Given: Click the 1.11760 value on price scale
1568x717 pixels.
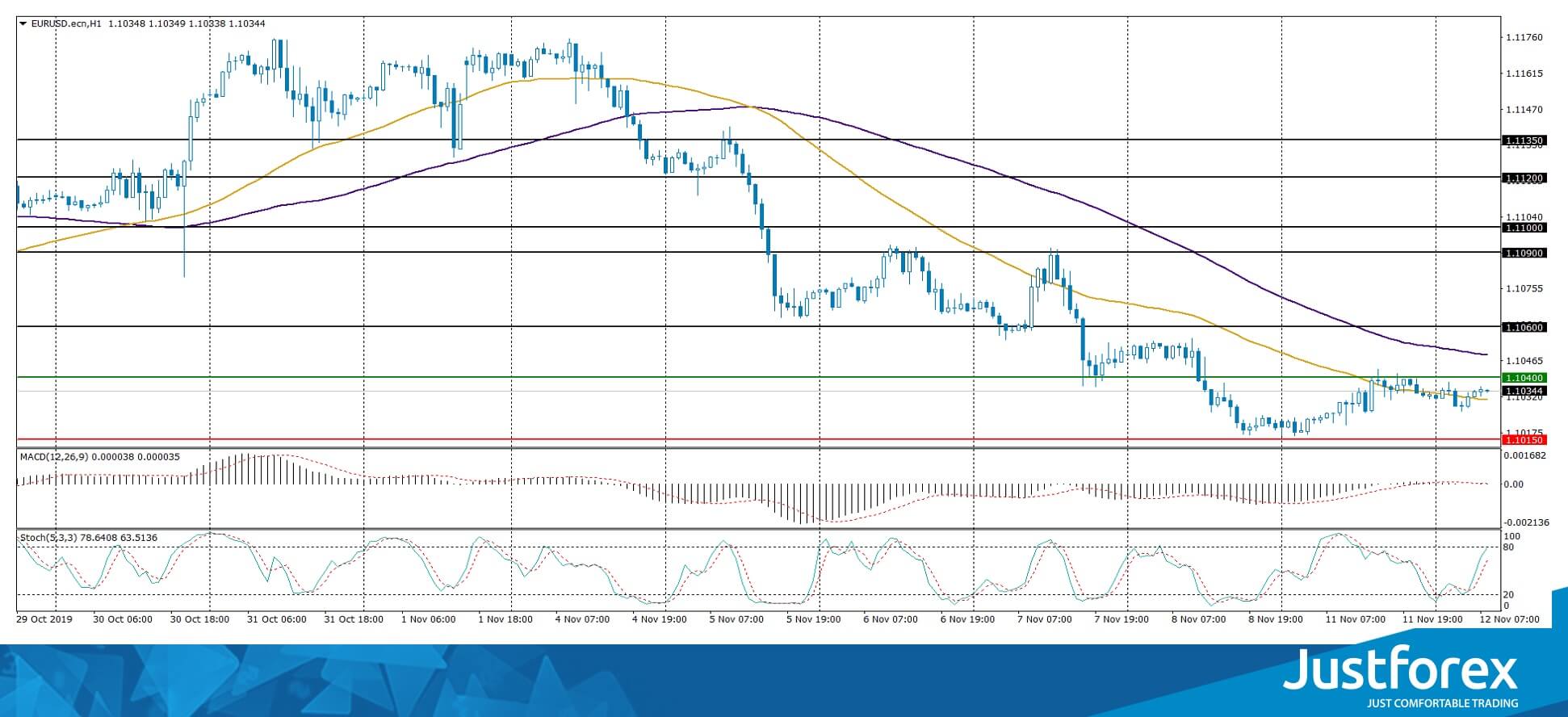Looking at the screenshot, I should point(1524,37).
